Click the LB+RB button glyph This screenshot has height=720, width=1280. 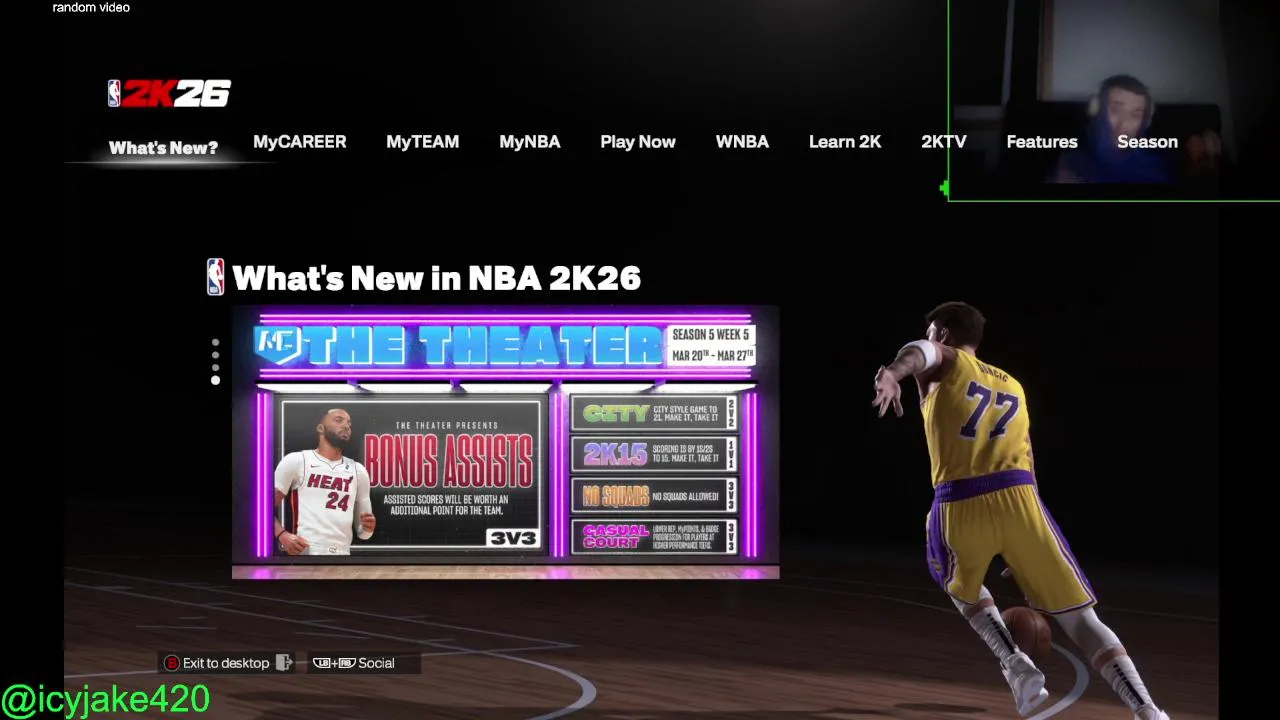point(334,663)
